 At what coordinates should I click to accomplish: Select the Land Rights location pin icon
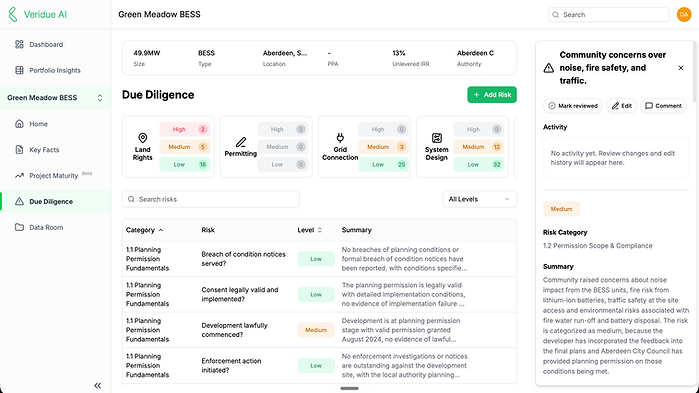[x=143, y=138]
